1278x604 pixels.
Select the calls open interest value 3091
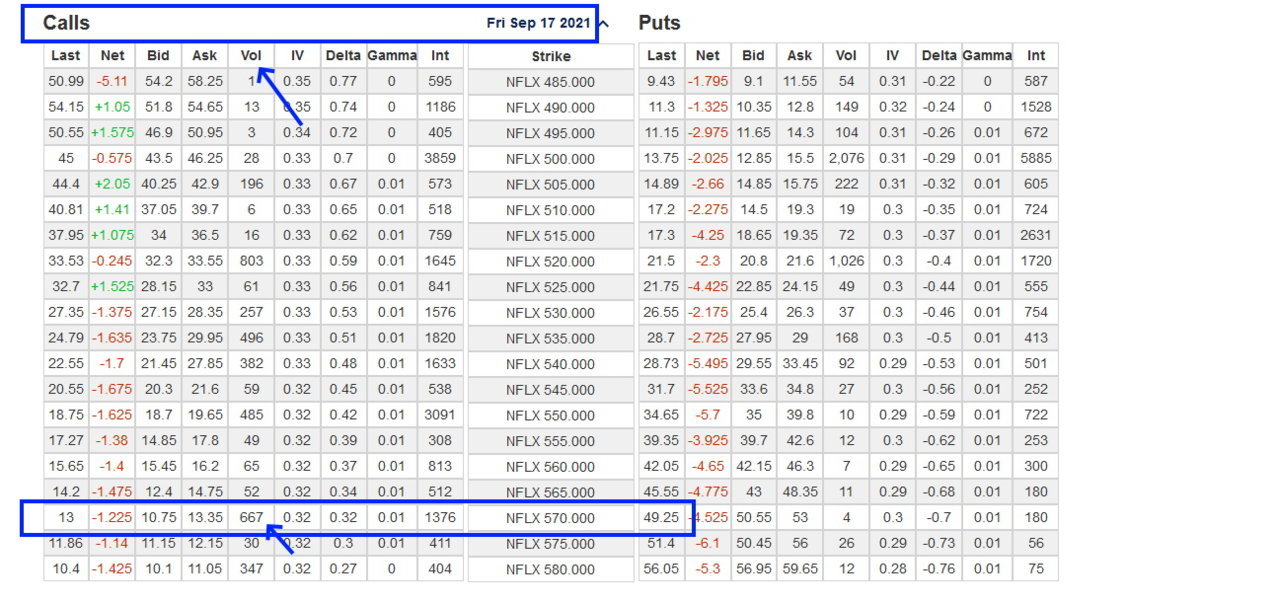(440, 415)
